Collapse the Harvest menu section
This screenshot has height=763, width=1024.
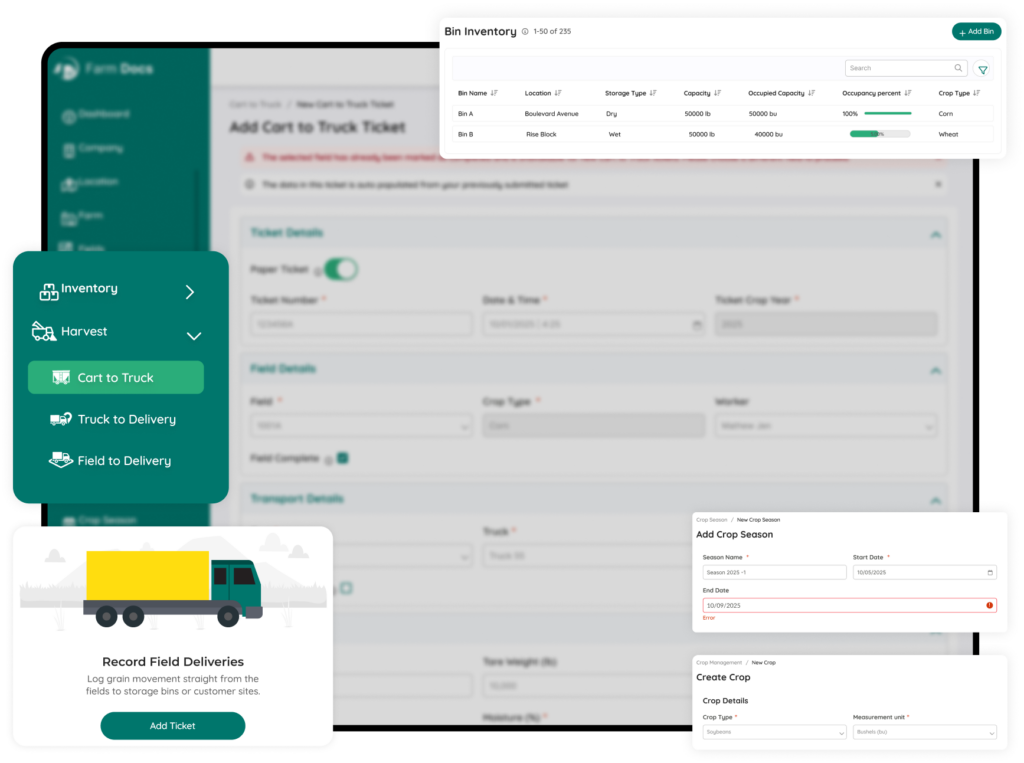[x=194, y=336]
